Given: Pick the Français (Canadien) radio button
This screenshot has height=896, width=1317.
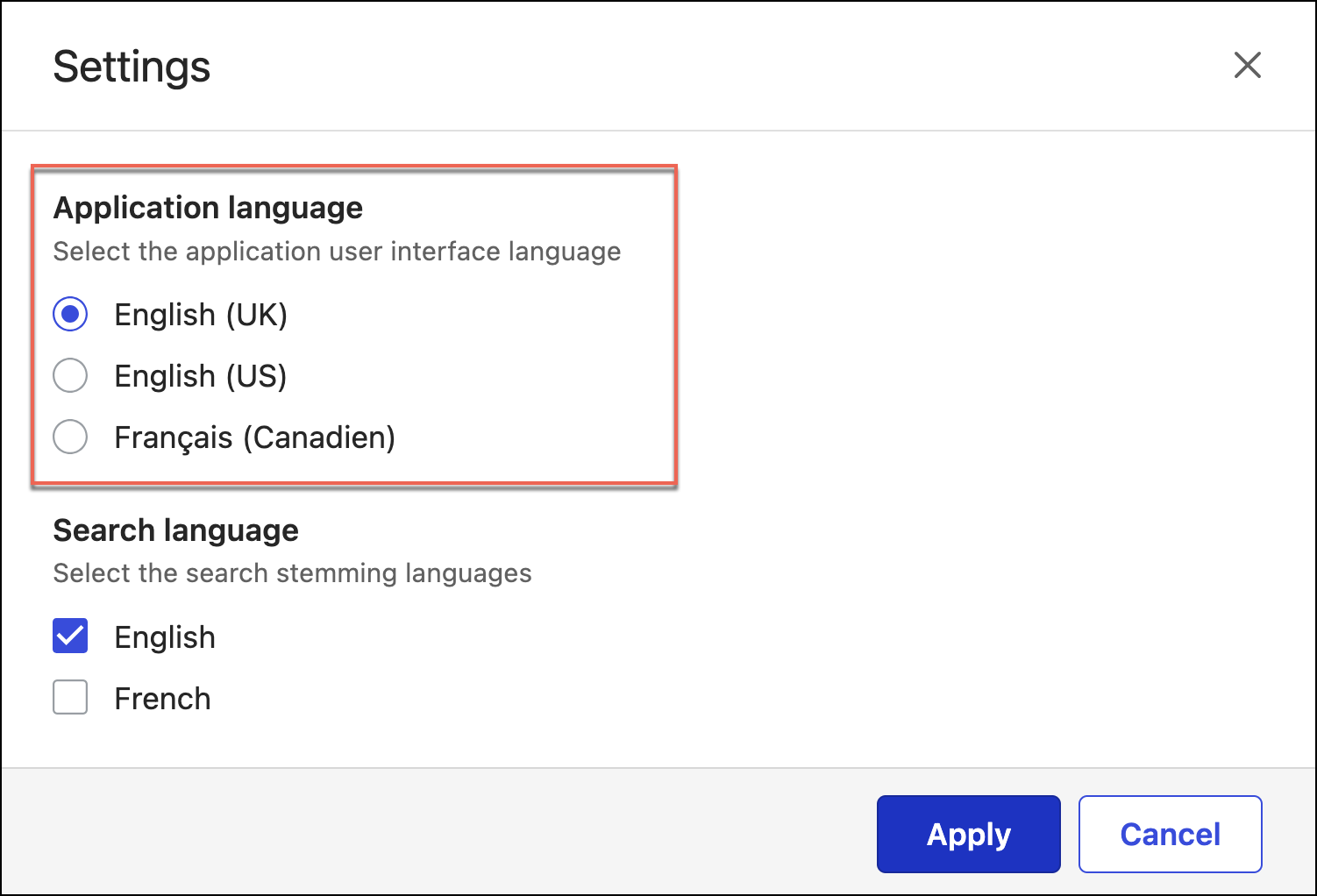Looking at the screenshot, I should [70, 437].
